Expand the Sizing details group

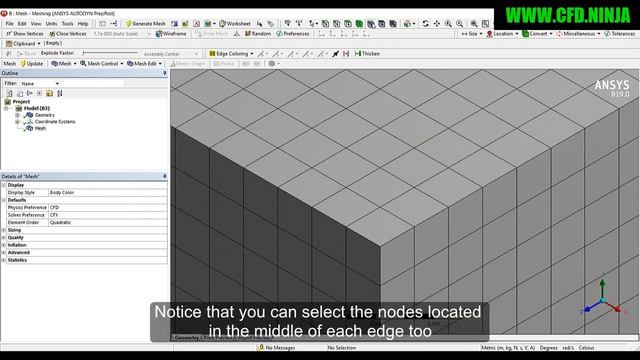[4, 230]
